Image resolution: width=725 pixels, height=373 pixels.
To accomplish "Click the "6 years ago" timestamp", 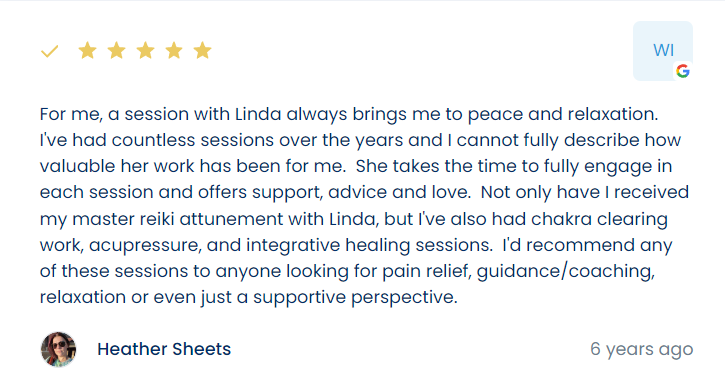I will tap(642, 349).
